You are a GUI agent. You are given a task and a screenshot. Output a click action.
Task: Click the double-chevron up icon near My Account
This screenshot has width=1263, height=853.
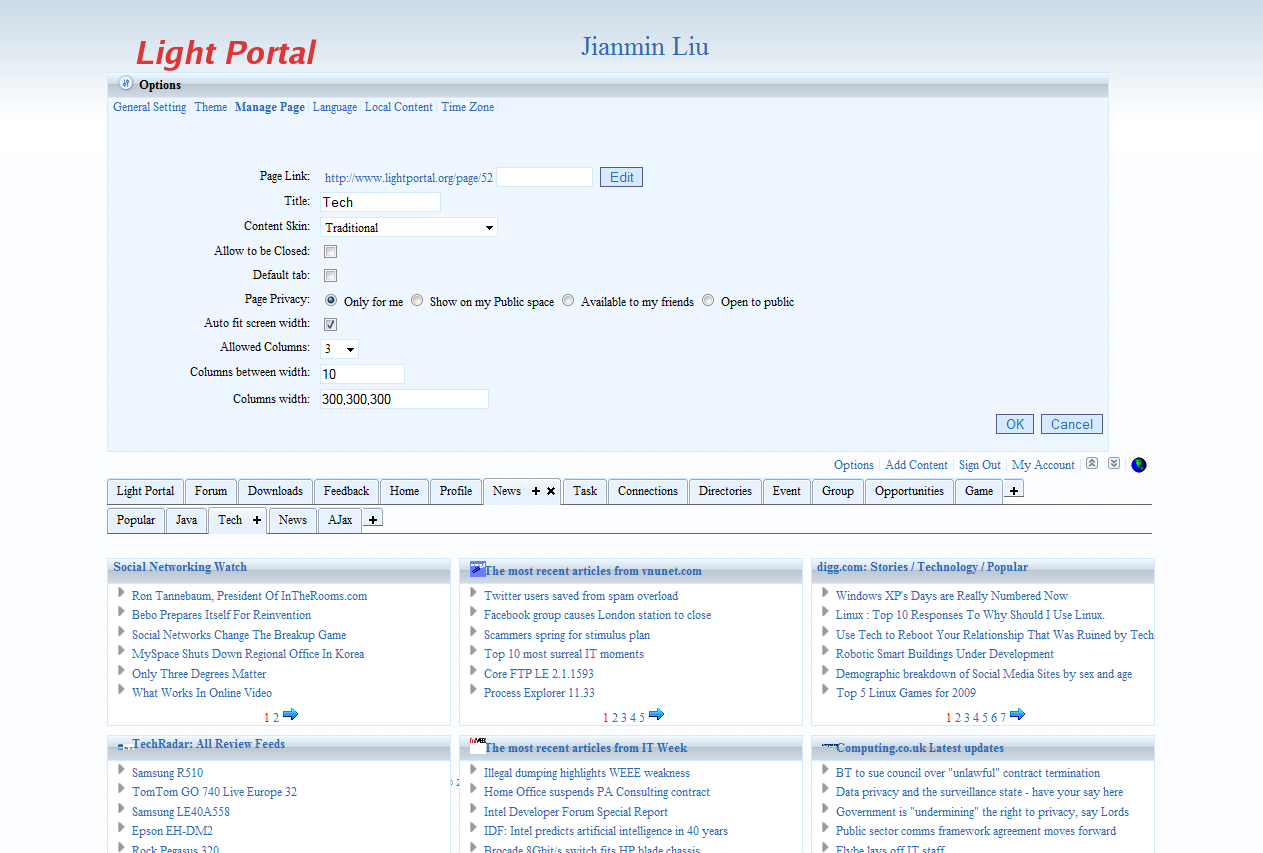[x=1092, y=464]
